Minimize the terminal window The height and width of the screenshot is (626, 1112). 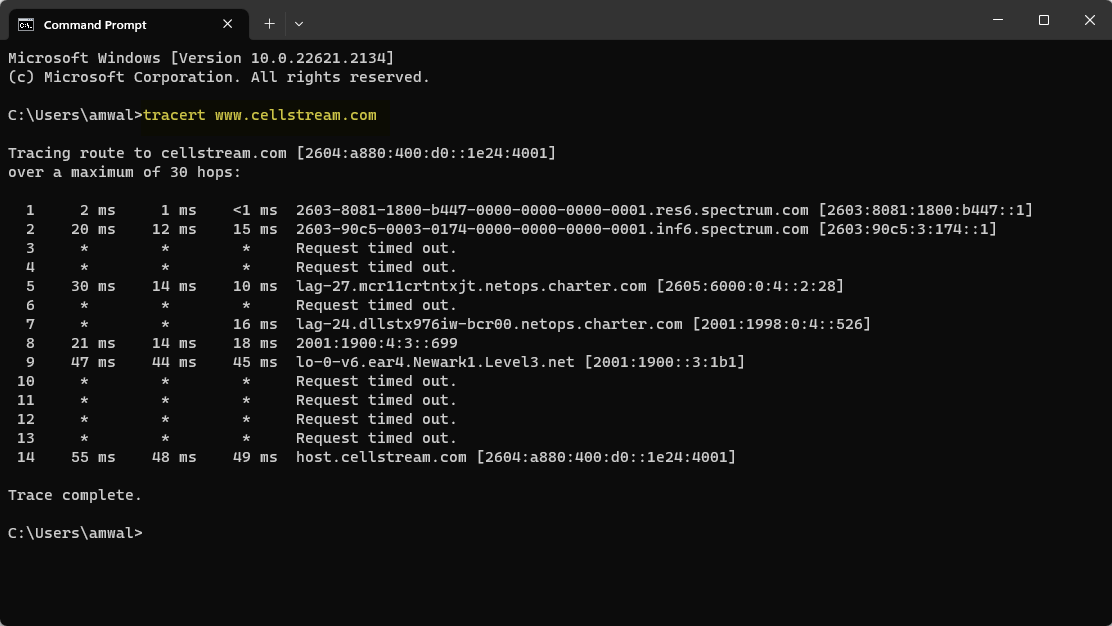998,20
